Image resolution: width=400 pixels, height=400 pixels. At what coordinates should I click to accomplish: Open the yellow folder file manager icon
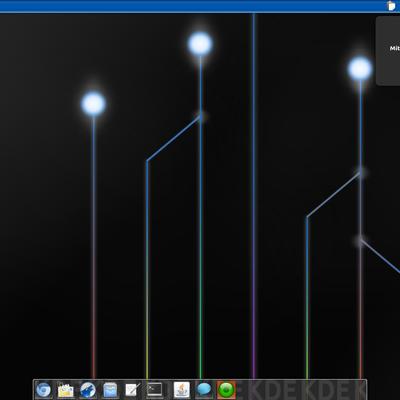click(65, 390)
